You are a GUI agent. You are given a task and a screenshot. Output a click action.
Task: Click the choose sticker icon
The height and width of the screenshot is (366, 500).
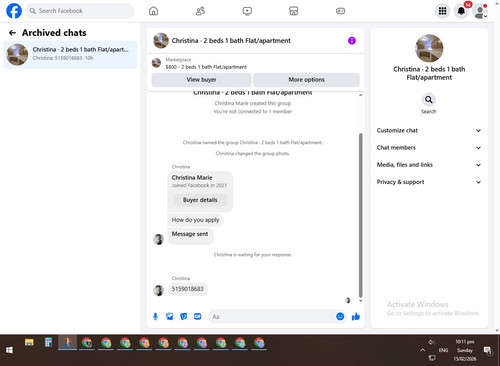click(x=184, y=316)
